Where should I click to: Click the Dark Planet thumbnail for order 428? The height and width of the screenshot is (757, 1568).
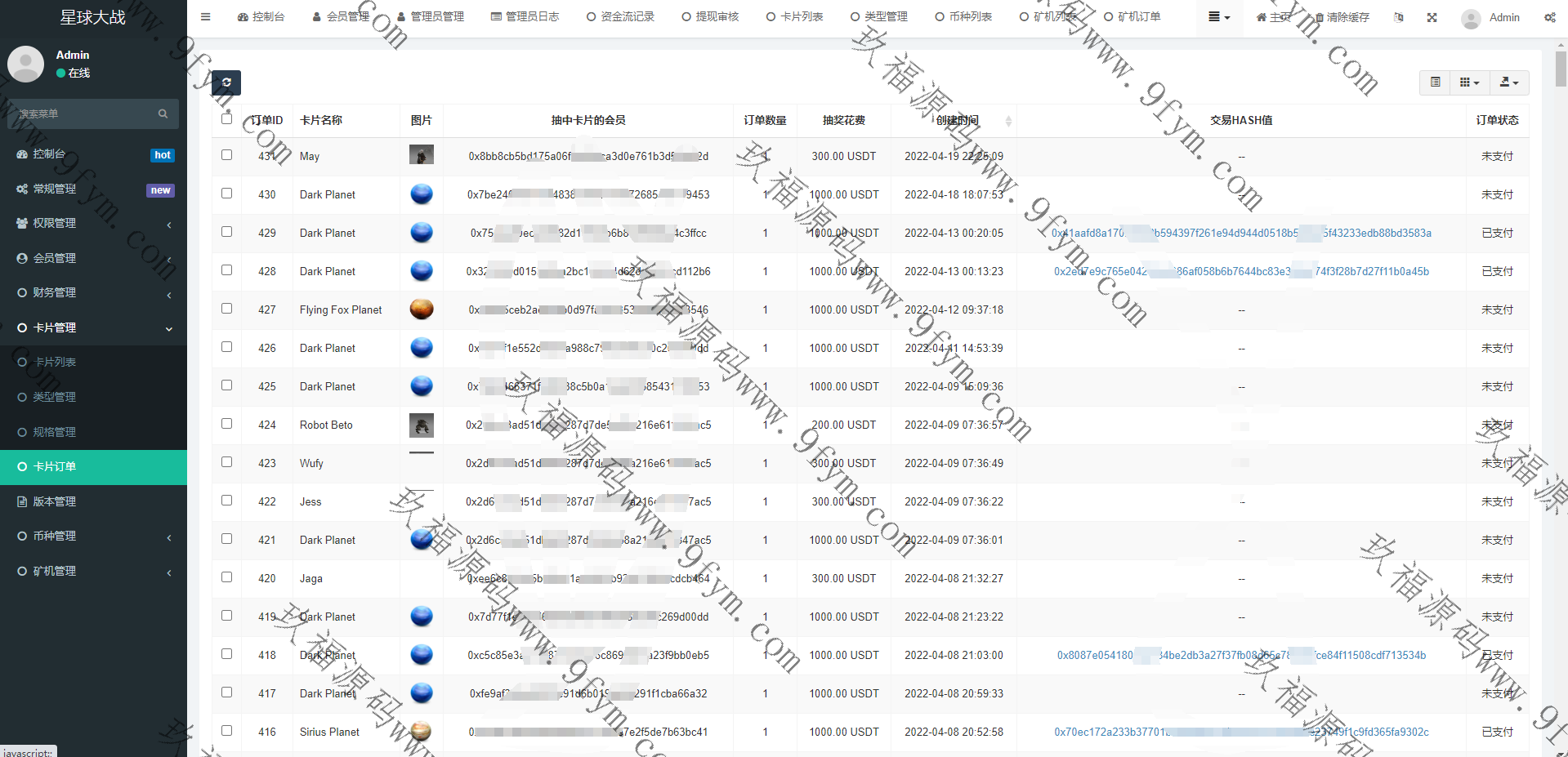pyautogui.click(x=421, y=271)
